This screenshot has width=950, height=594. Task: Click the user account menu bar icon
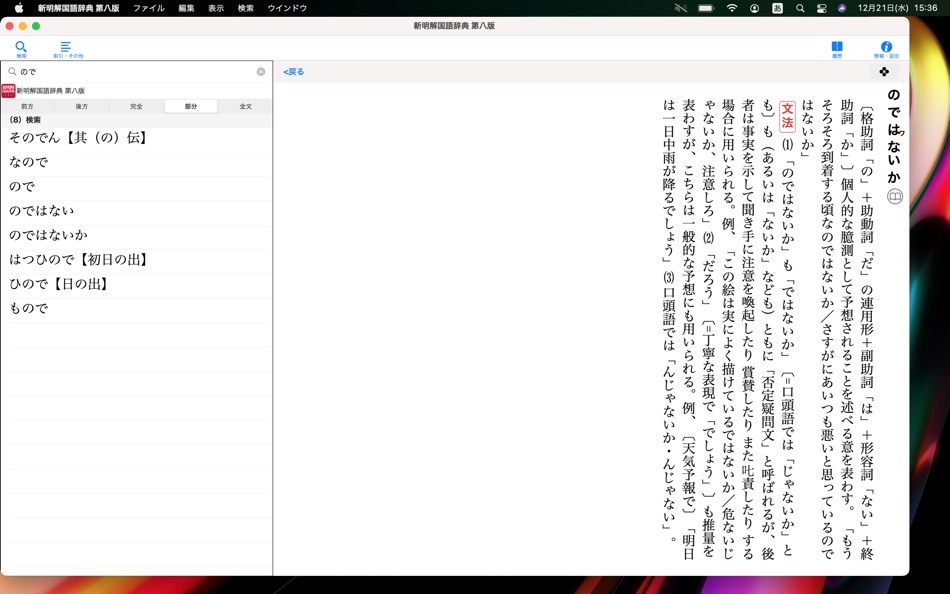point(754,8)
